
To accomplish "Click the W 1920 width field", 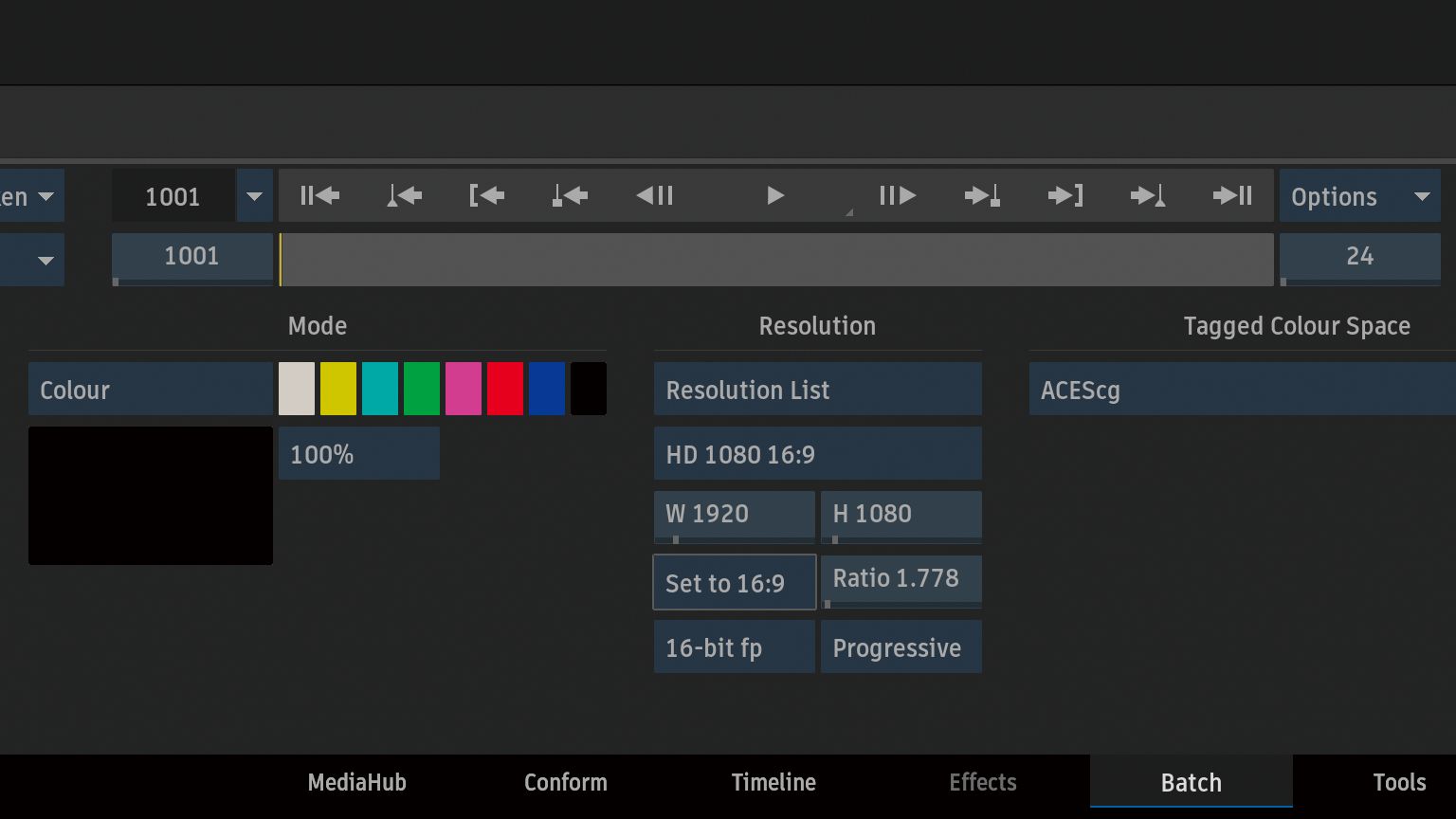I will tap(735, 517).
